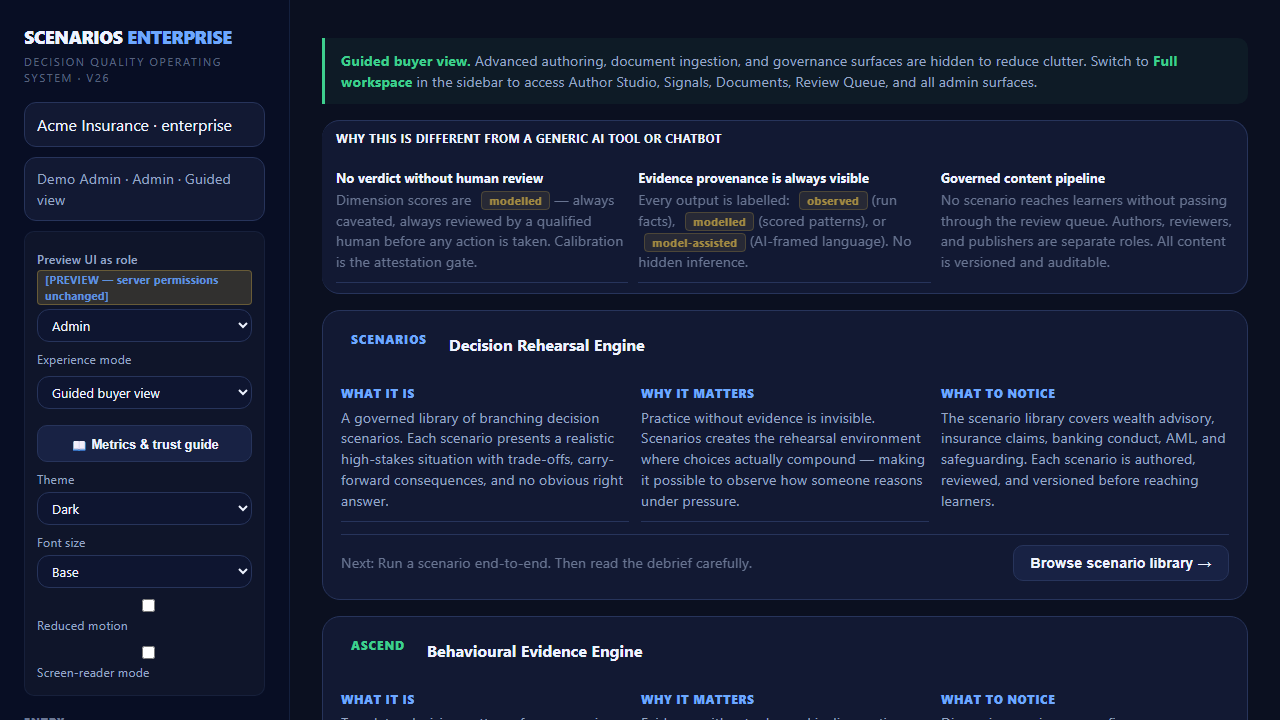This screenshot has width=1280, height=720.
Task: Click the Browse scenario library button
Action: (x=1121, y=563)
